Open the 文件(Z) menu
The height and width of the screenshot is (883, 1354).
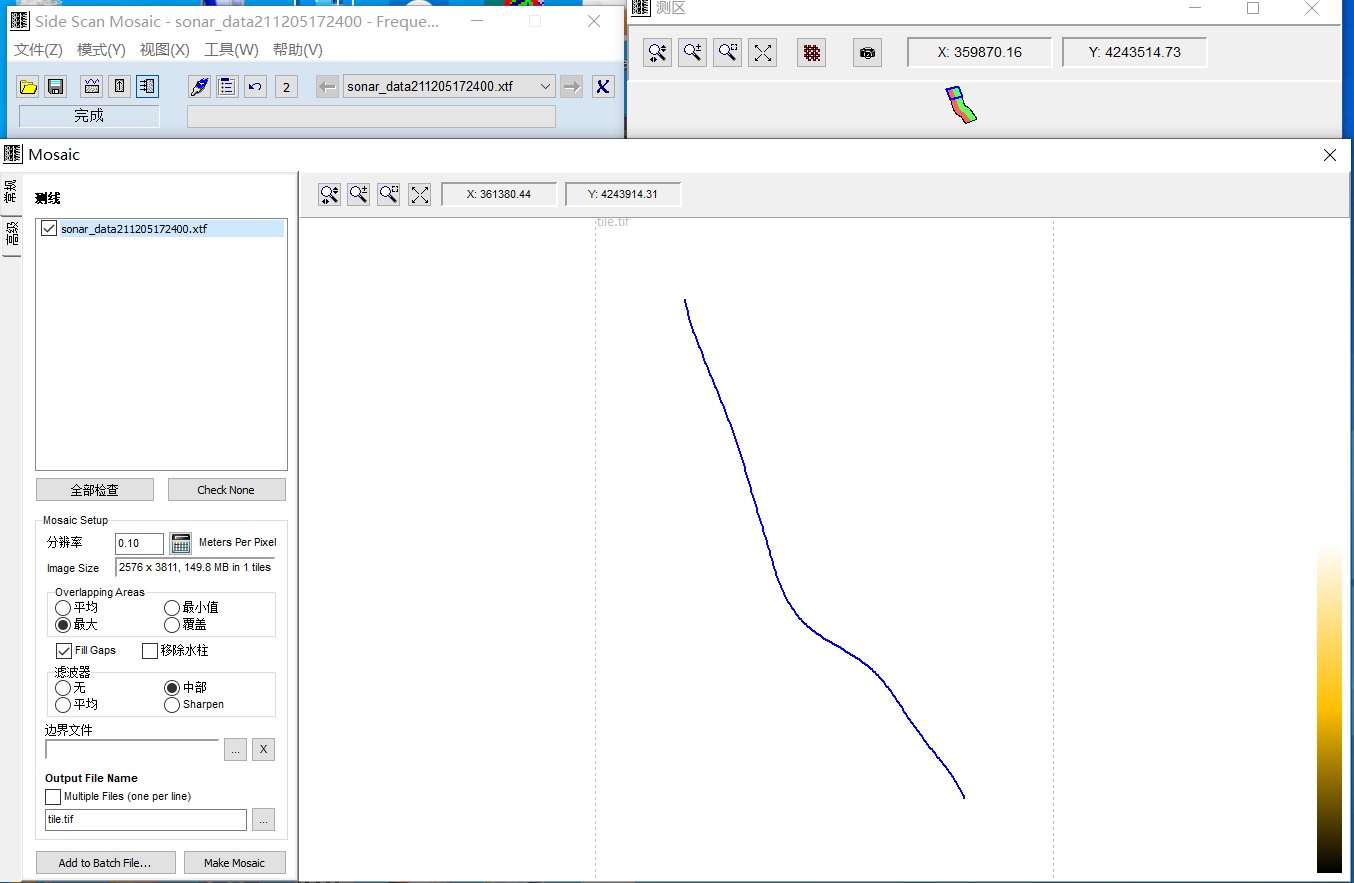point(38,50)
